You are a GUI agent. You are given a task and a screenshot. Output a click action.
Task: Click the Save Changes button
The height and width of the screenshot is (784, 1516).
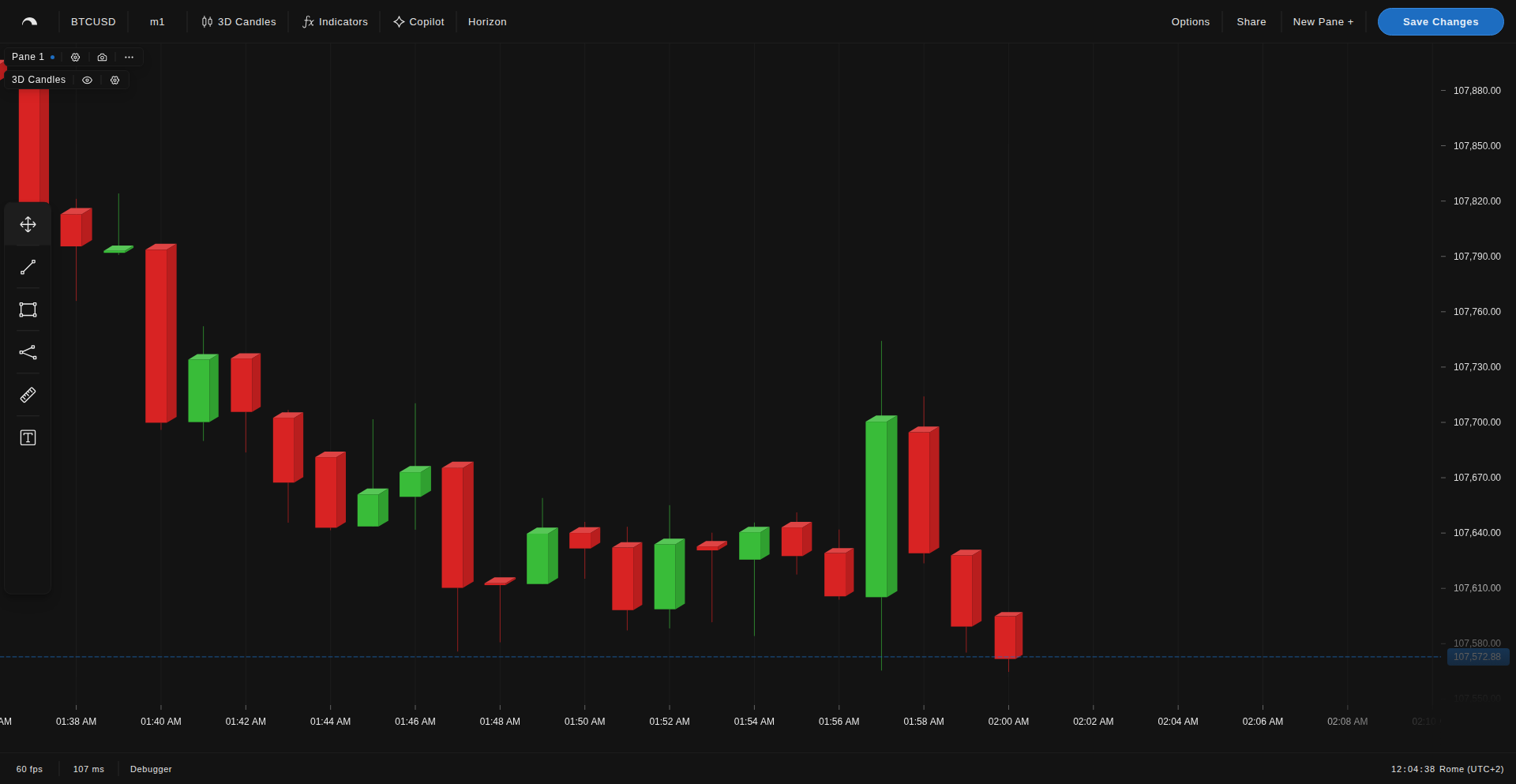(x=1440, y=21)
